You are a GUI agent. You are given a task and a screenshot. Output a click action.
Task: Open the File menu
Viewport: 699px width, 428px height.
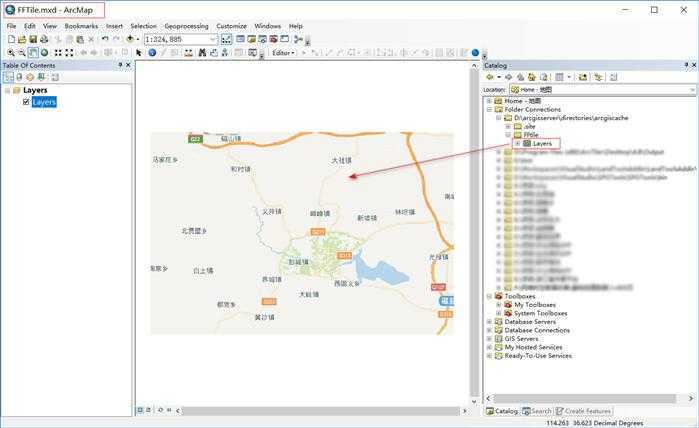(x=12, y=26)
